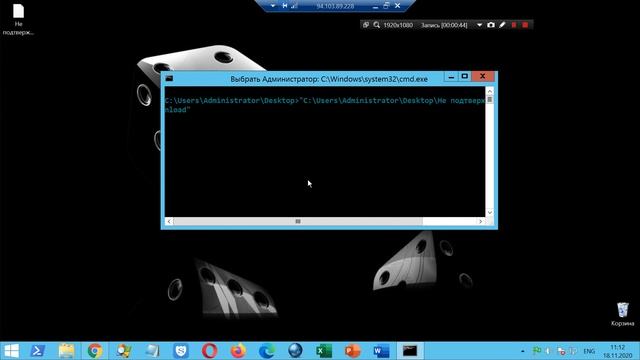Viewport: 640px width, 360px height.
Task: Click the network tray icon with red mark
Action: coord(561,351)
